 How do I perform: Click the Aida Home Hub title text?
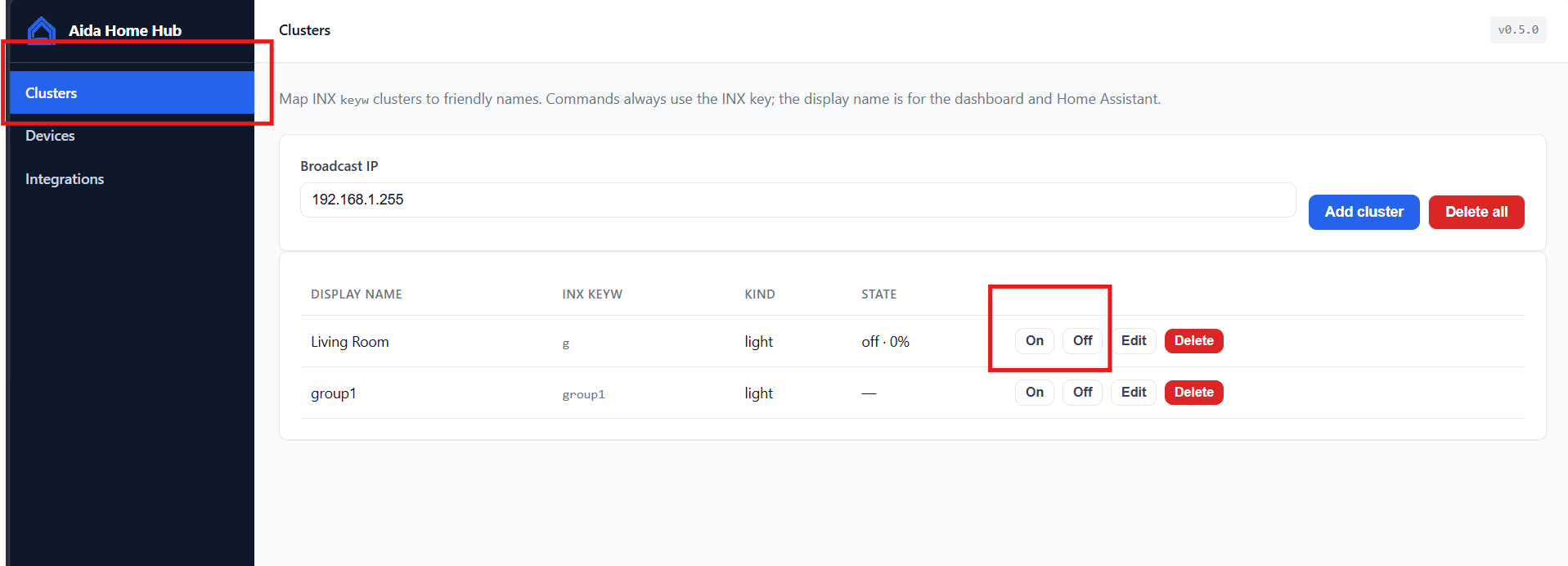[125, 30]
